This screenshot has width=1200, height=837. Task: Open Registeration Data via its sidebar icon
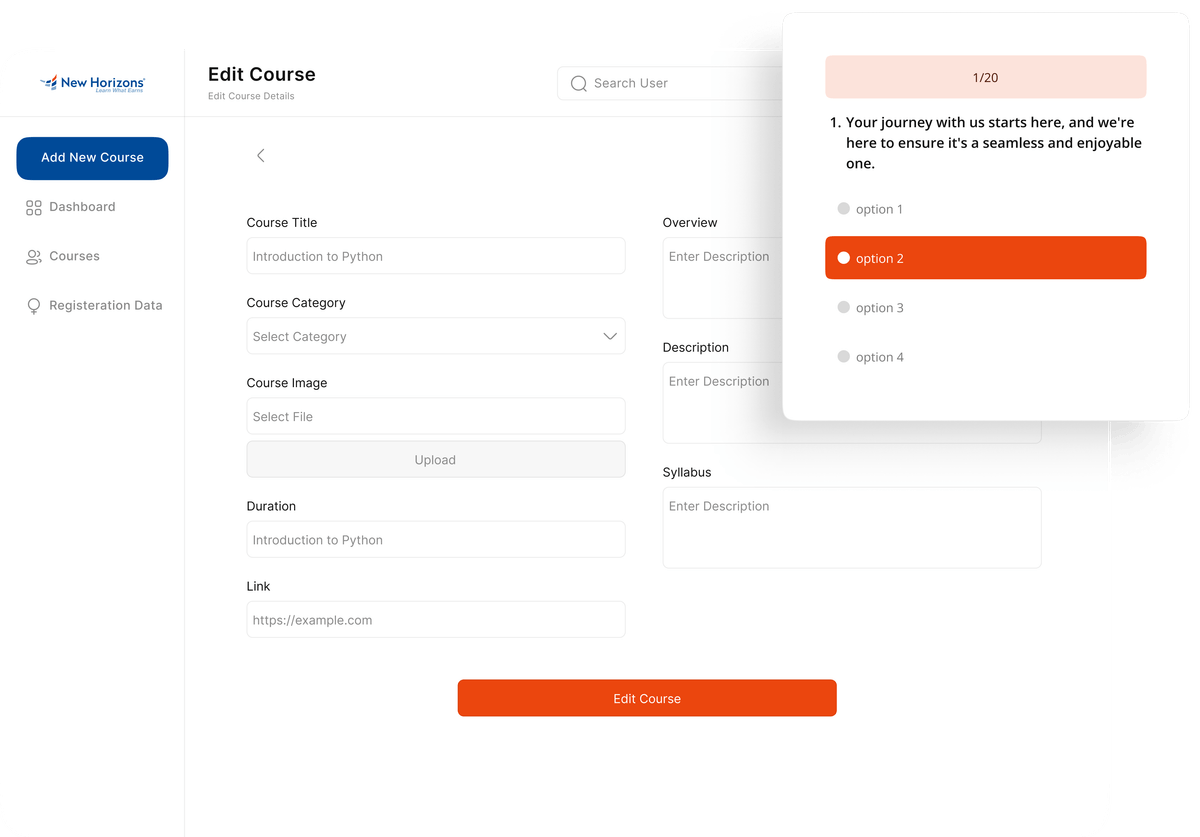[x=35, y=305]
